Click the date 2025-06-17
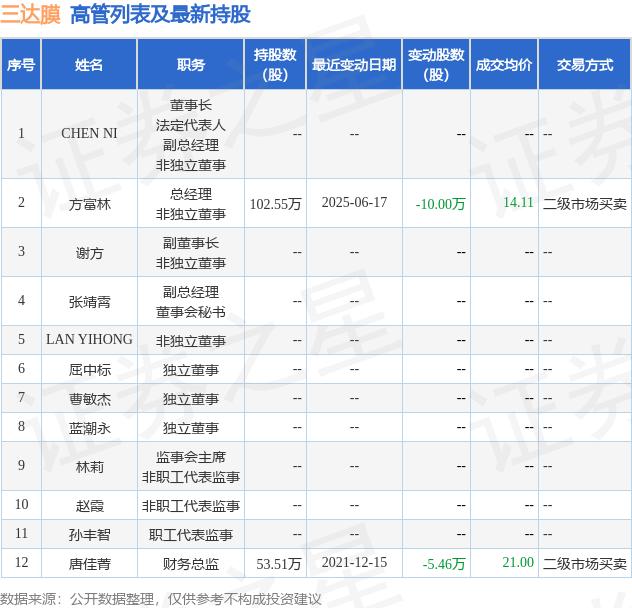632x608 pixels. pyautogui.click(x=354, y=202)
